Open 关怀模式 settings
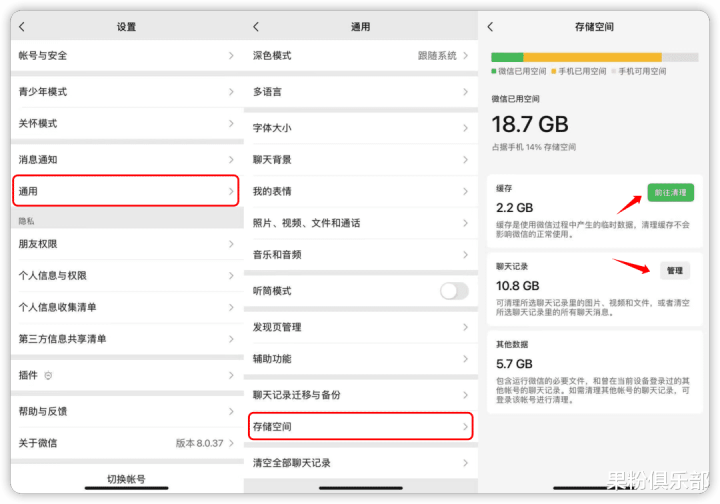 [127, 123]
